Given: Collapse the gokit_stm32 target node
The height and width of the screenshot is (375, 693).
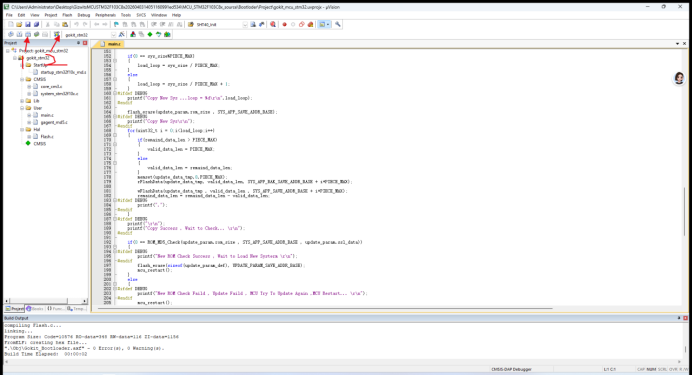Looking at the screenshot, I should click(15, 58).
